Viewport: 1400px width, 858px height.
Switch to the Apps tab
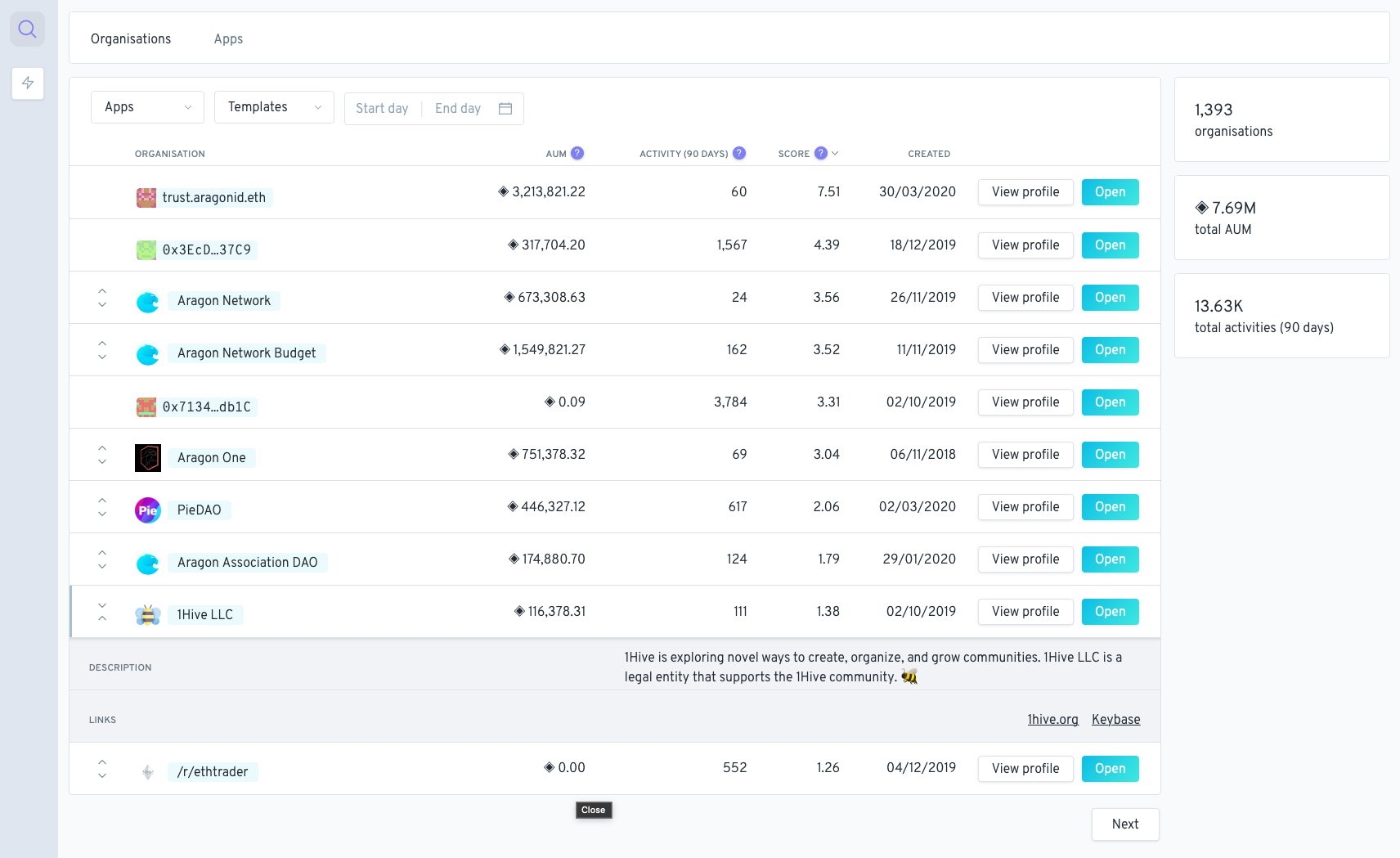pos(228,38)
